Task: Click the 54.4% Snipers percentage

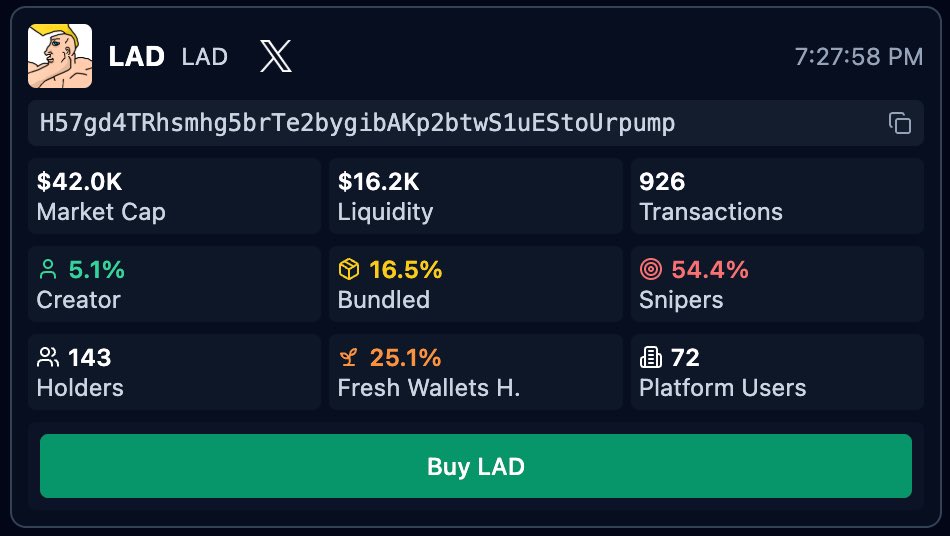Action: point(710,270)
